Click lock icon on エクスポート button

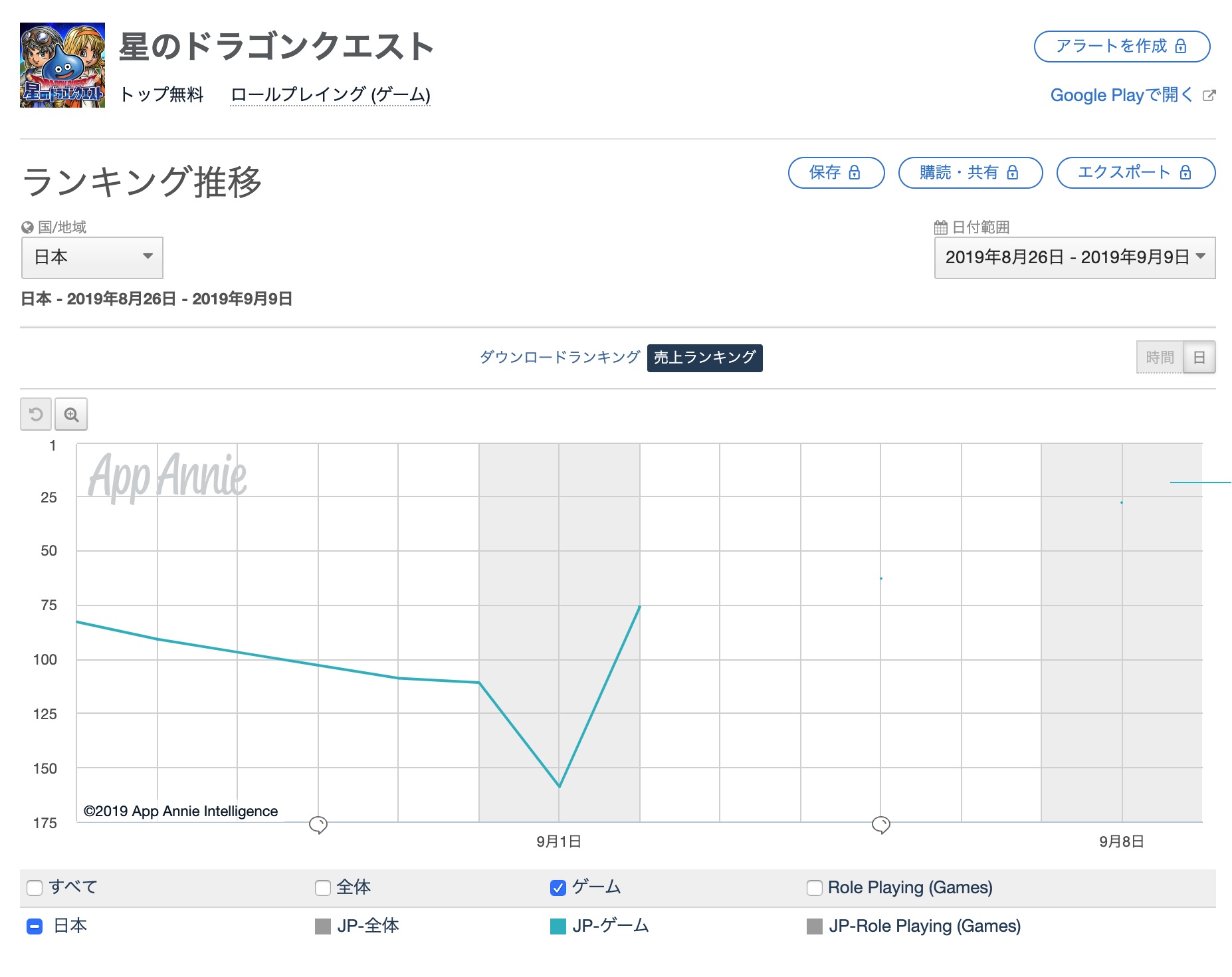click(1185, 173)
